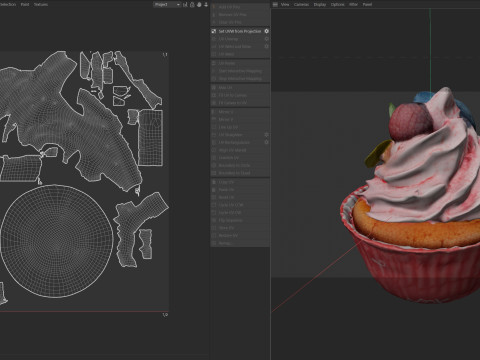Click the Mirror V command

240,120
